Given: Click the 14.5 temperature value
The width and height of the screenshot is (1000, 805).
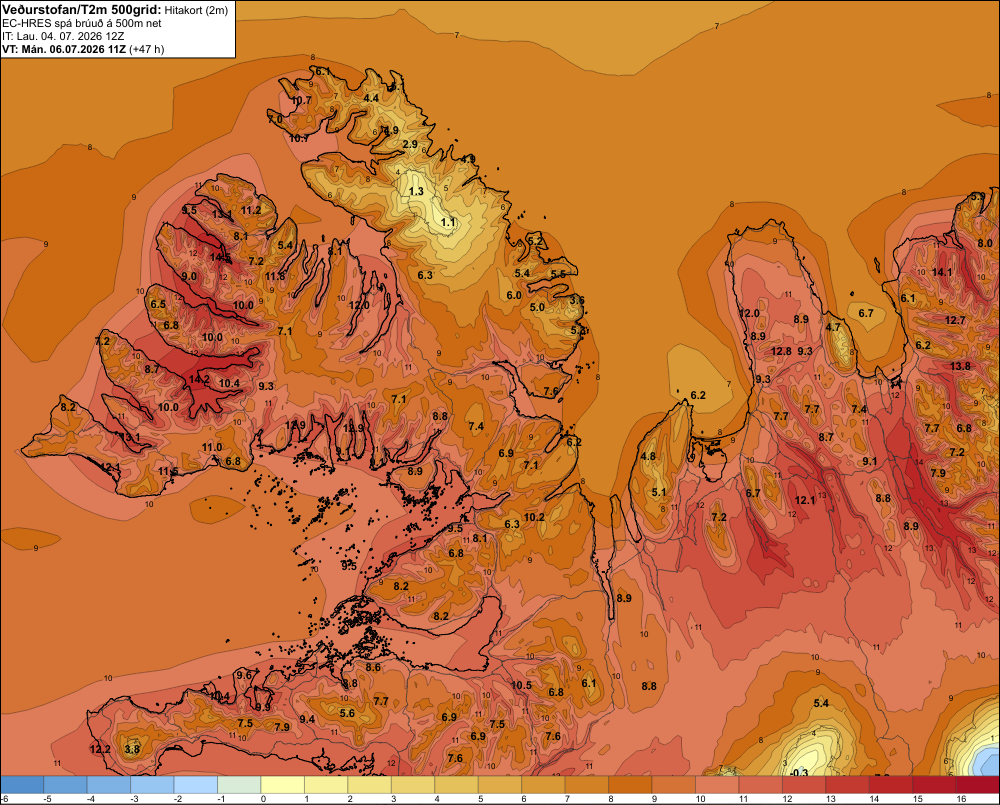Looking at the screenshot, I should (x=220, y=257).
